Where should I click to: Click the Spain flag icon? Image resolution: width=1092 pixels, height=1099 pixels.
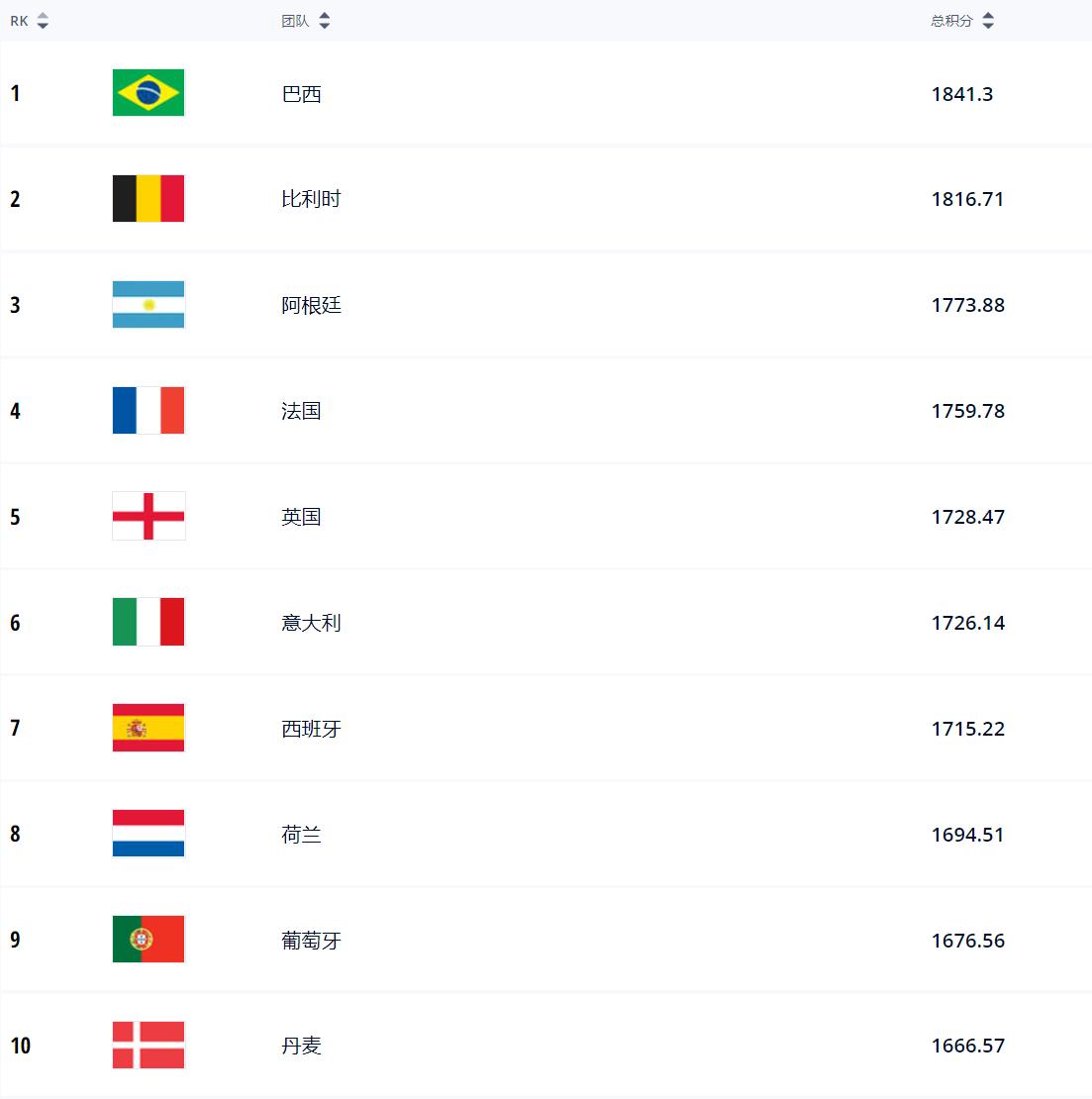pos(149,729)
